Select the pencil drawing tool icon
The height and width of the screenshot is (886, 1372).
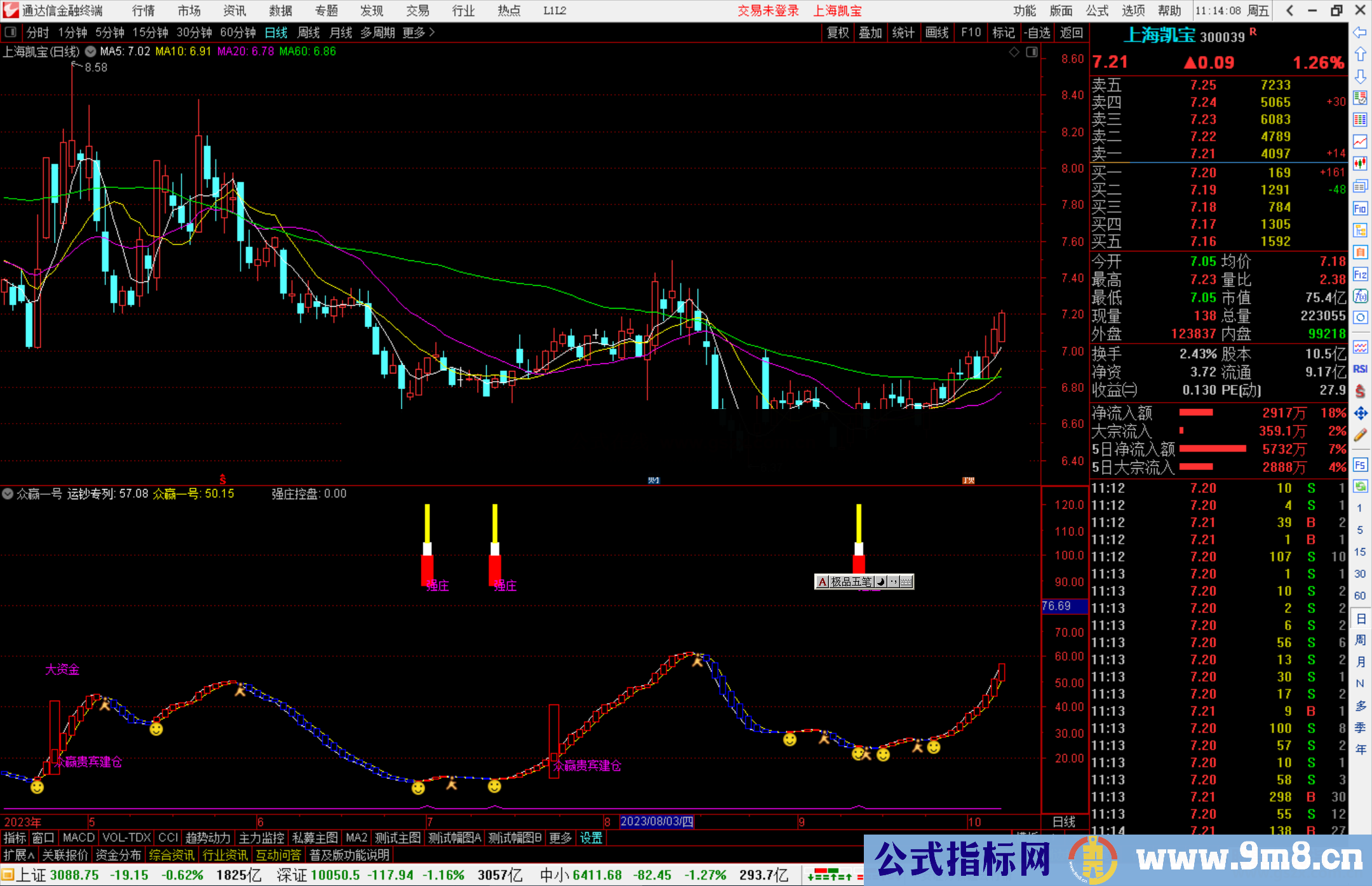pyautogui.click(x=1359, y=435)
